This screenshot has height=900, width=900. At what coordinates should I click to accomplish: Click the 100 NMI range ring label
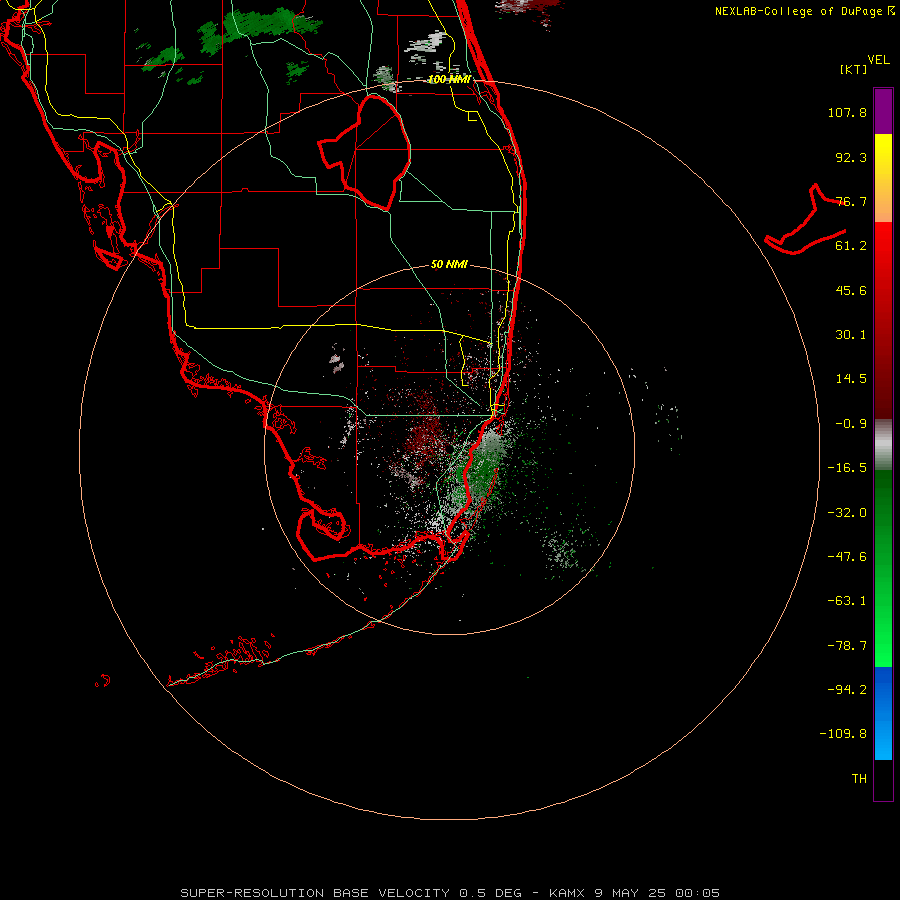click(449, 79)
